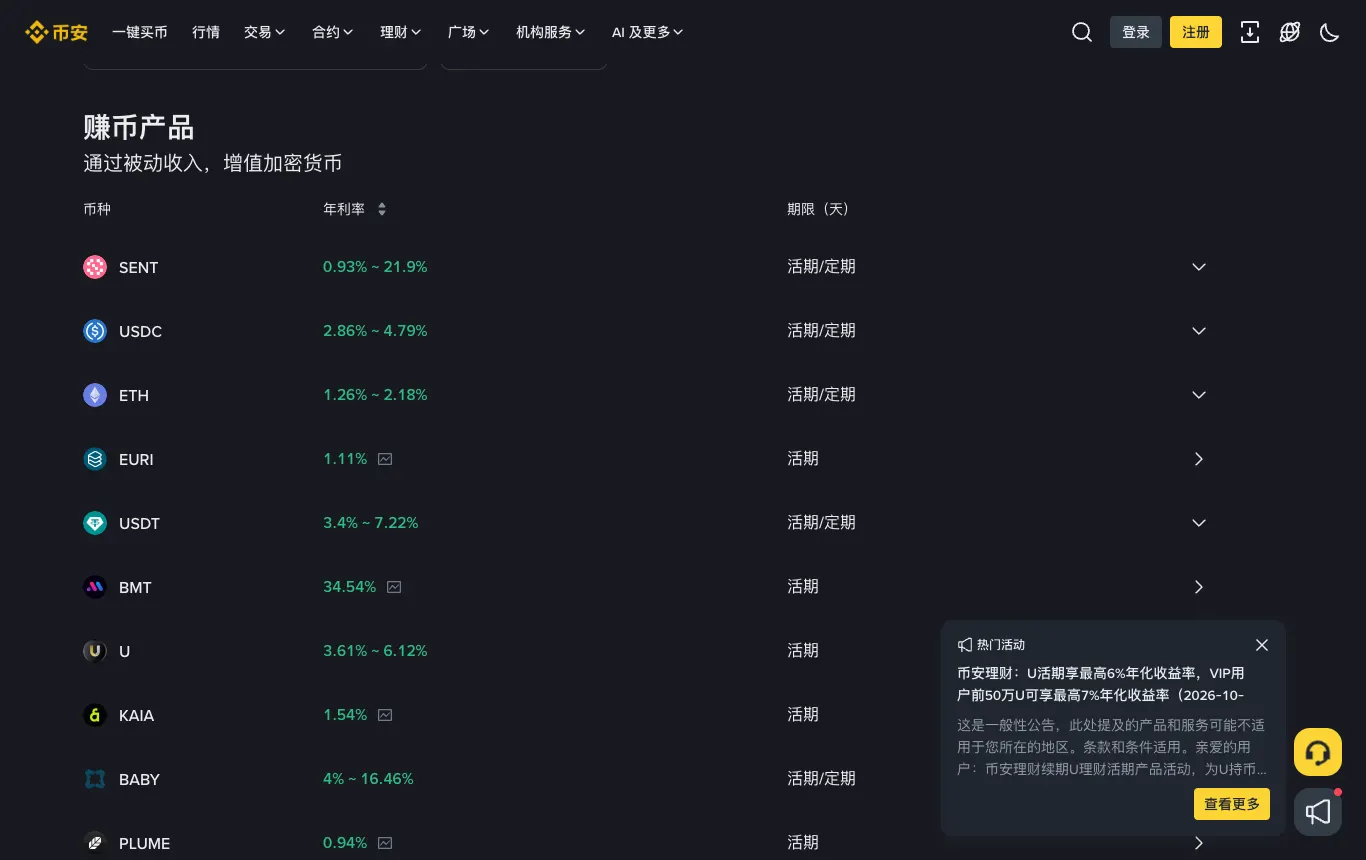Open the 广场 dropdown menu
The image size is (1366, 860).
(x=469, y=32)
